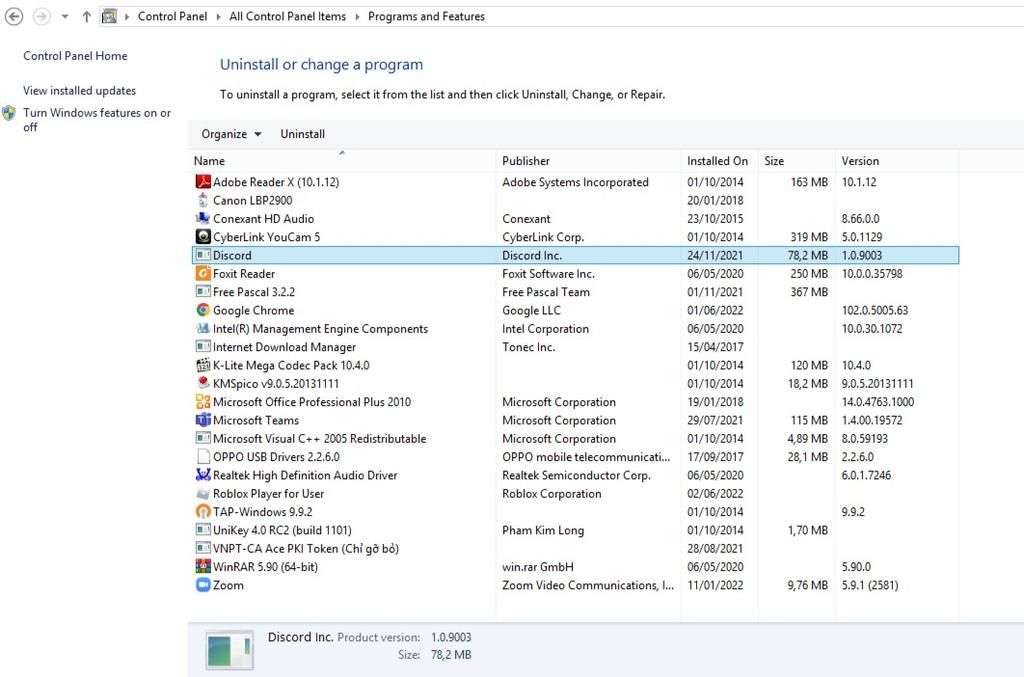Click the Microsoft Office Professional Plus icon

coord(203,401)
